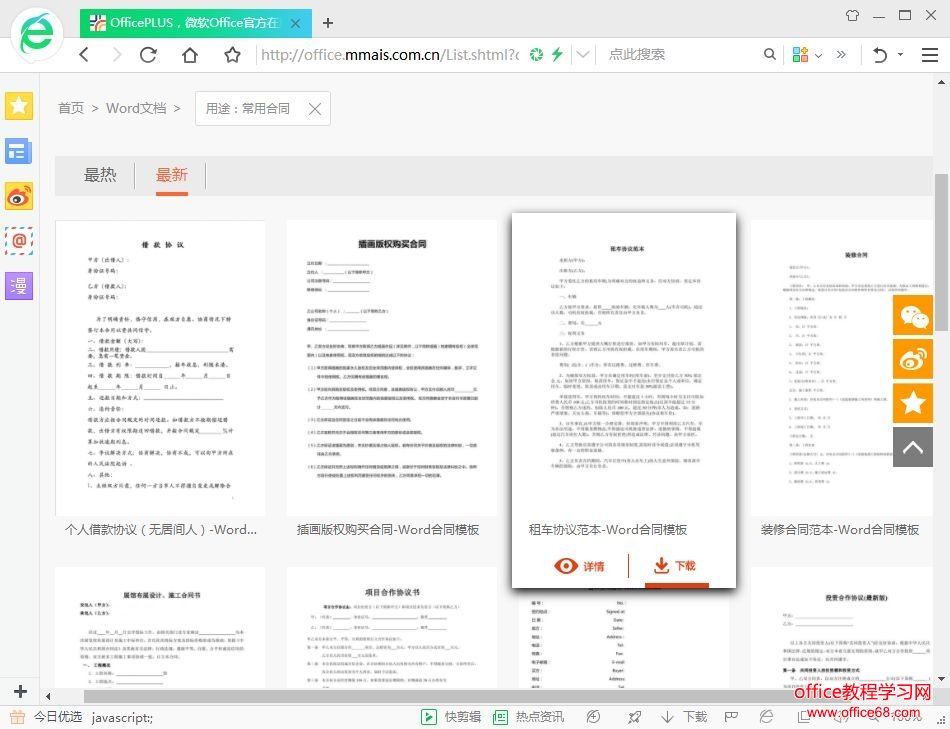
Task: Click the vertical scrollbar thumb
Action: pyautogui.click(x=941, y=251)
